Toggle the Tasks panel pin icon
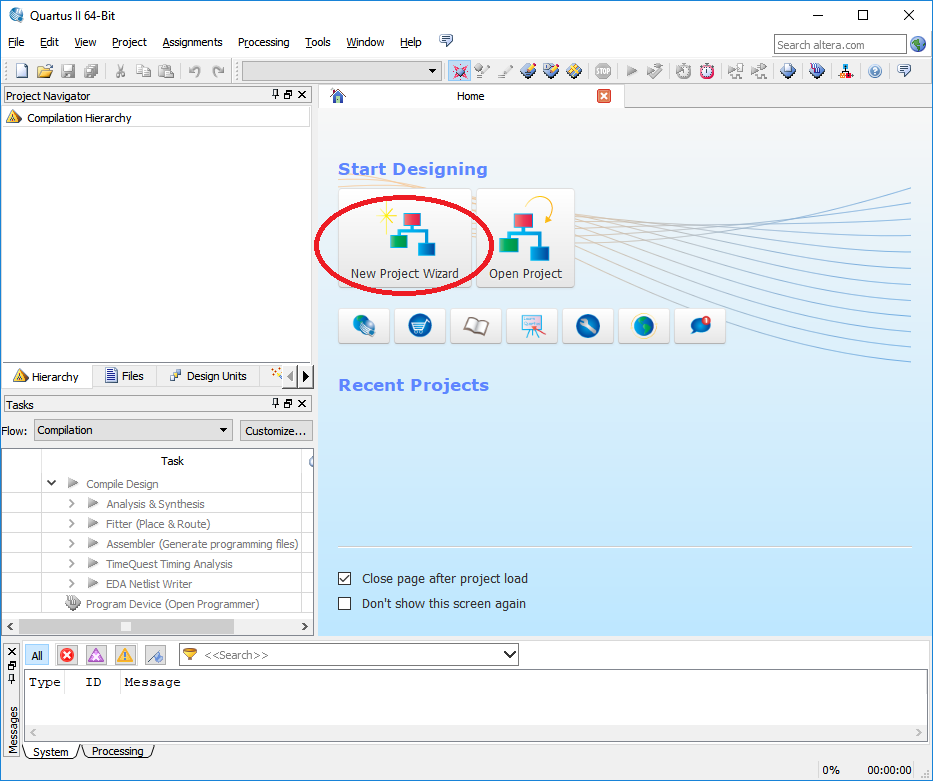 tap(275, 403)
